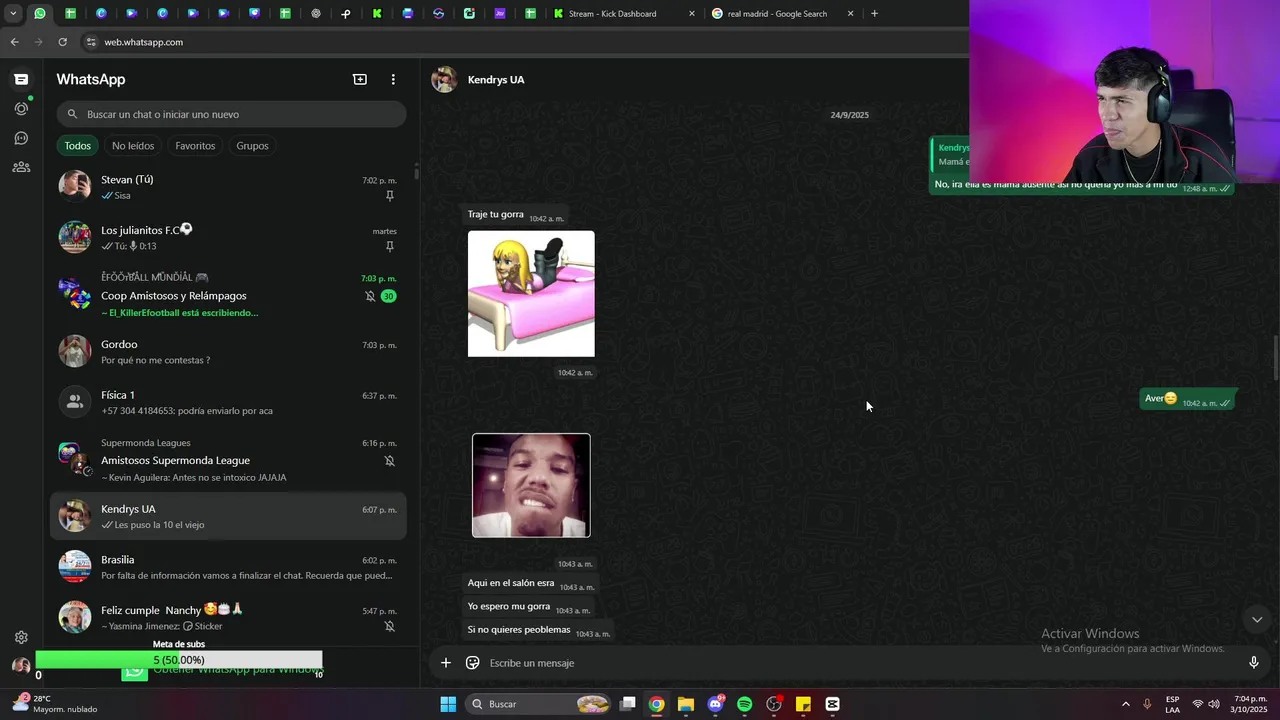Record a voice message with microphone icon
This screenshot has height=720, width=1280.
pos(1254,662)
